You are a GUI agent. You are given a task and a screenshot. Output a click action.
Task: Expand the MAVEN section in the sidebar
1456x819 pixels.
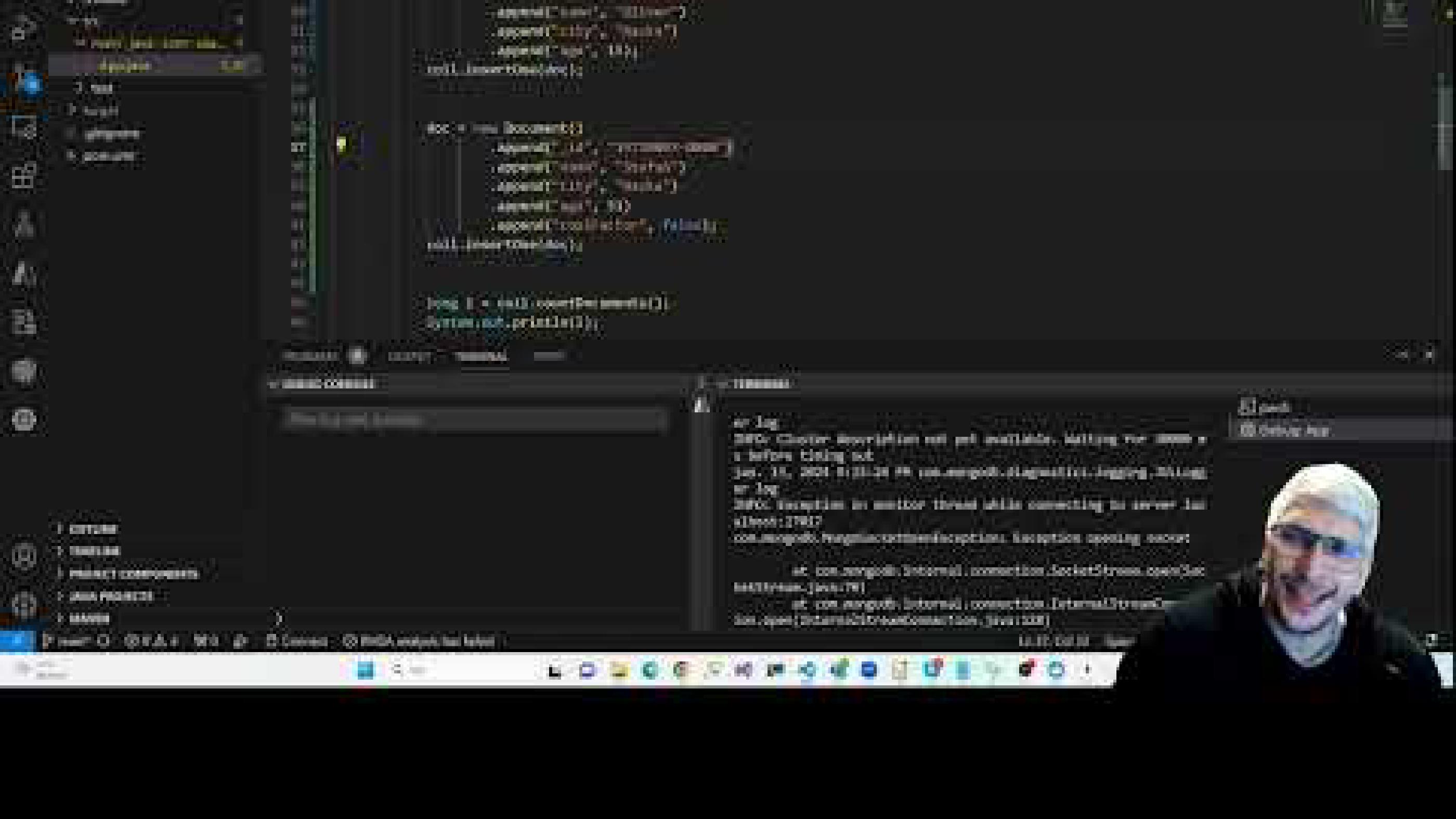(90, 618)
